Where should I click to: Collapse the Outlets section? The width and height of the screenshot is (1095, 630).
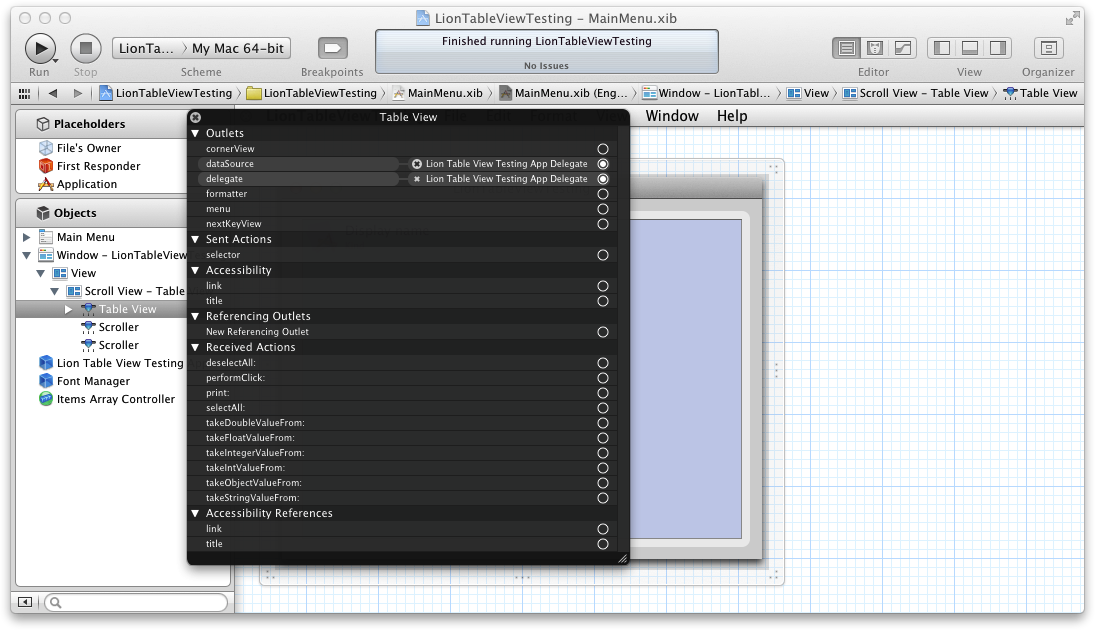(x=196, y=133)
